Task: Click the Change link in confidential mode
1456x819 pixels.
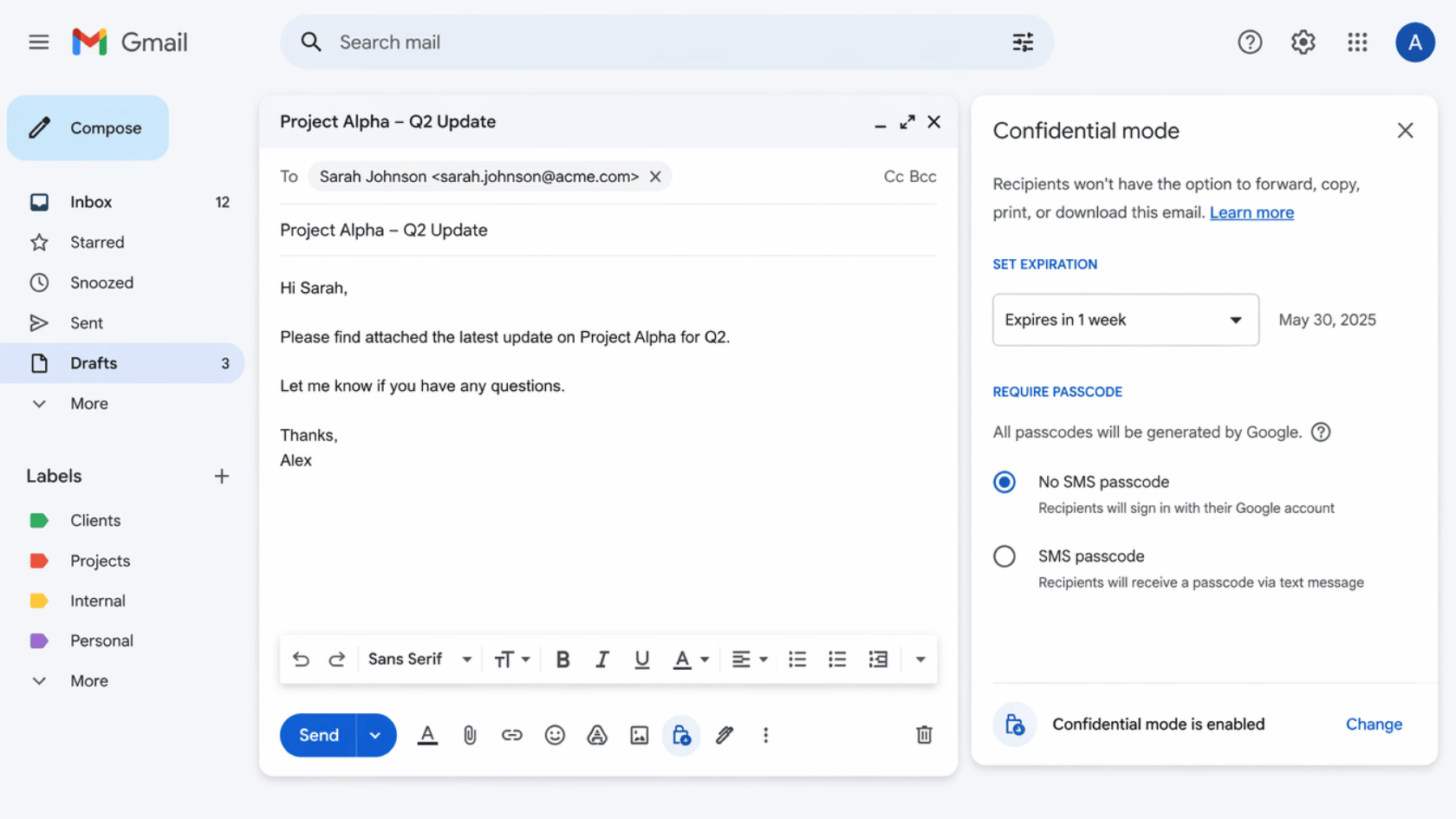Action: pos(1374,725)
